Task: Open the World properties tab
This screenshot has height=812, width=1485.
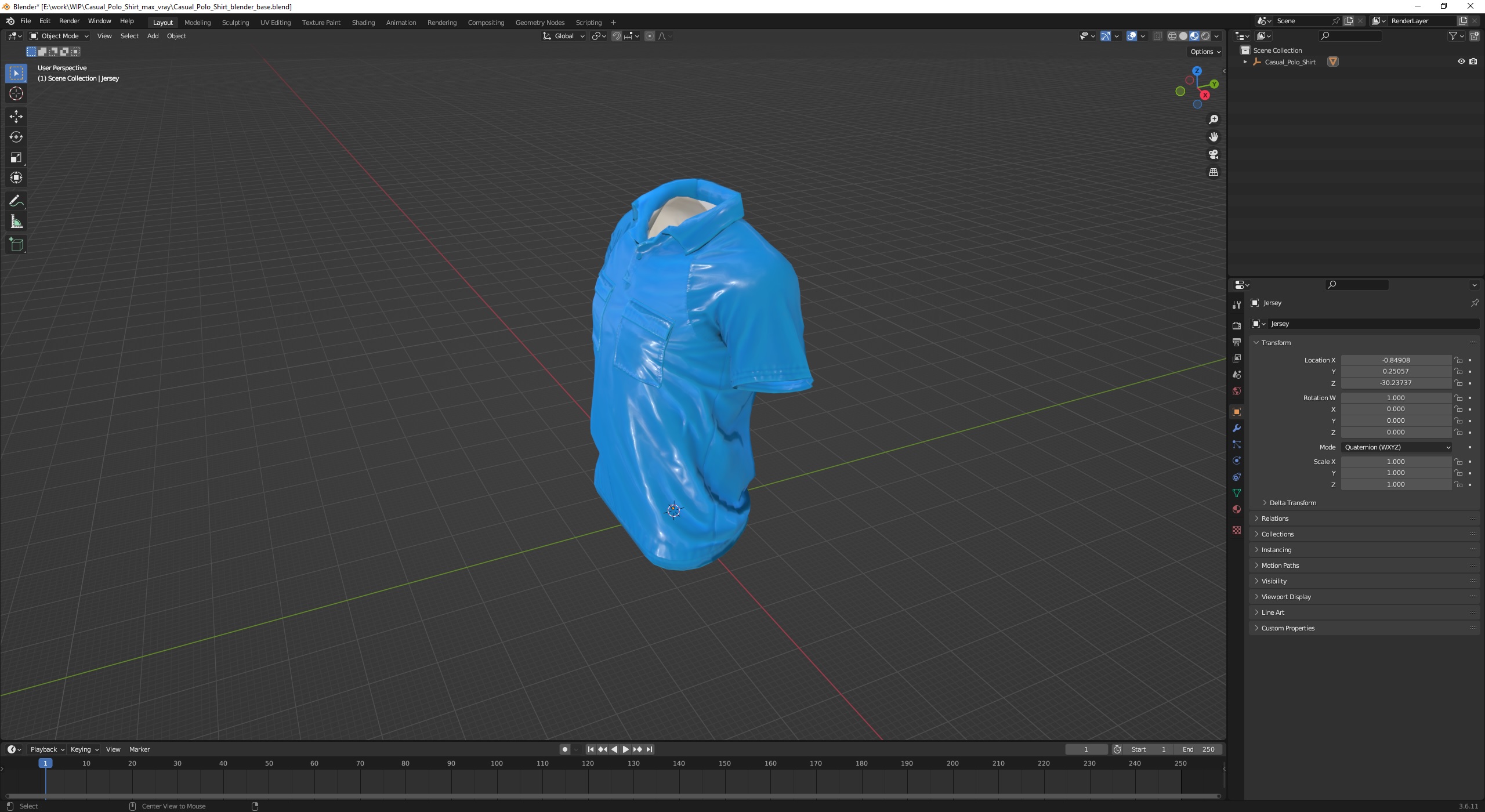Action: coord(1237,391)
